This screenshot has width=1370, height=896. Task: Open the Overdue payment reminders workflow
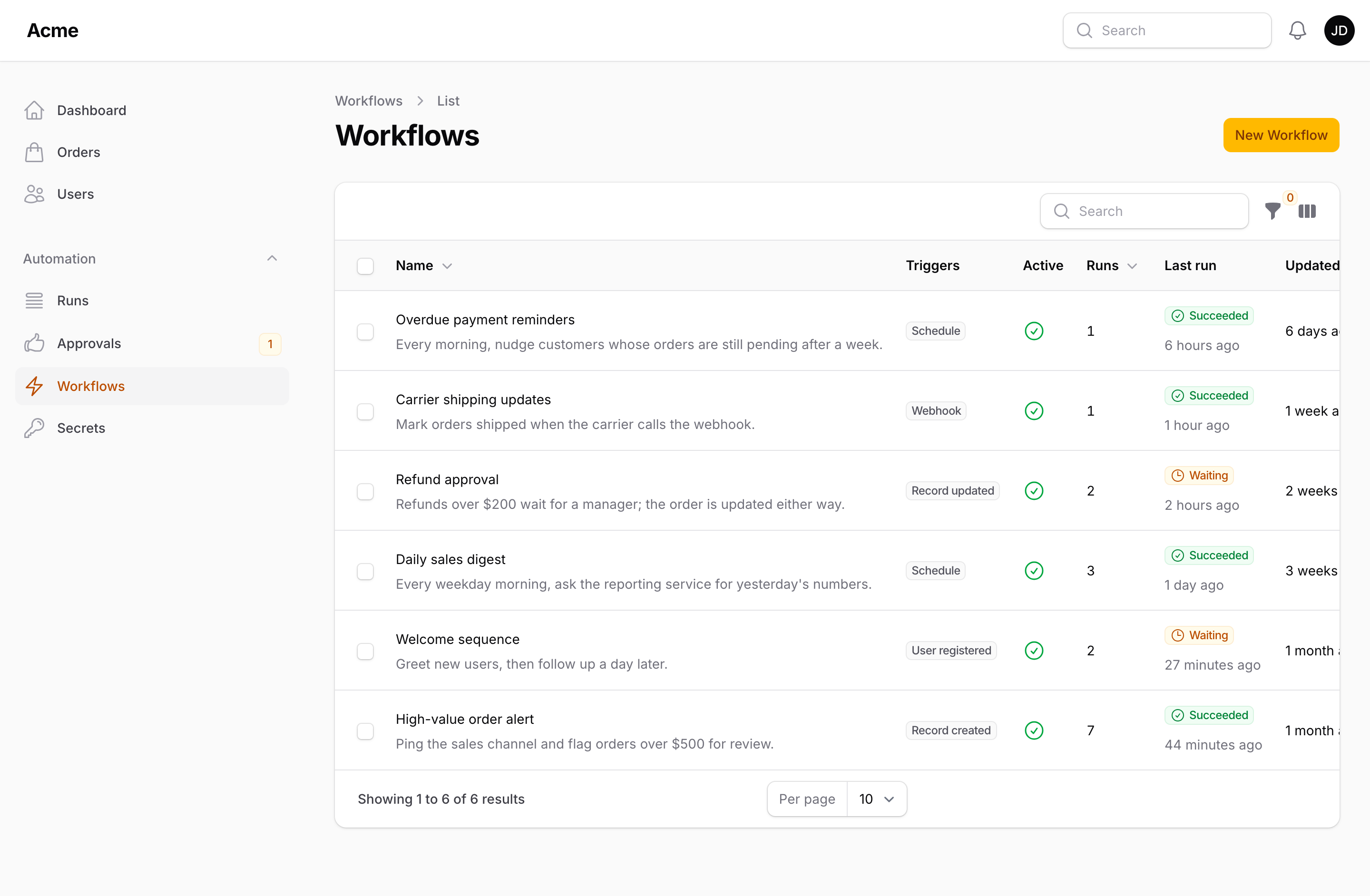click(485, 320)
